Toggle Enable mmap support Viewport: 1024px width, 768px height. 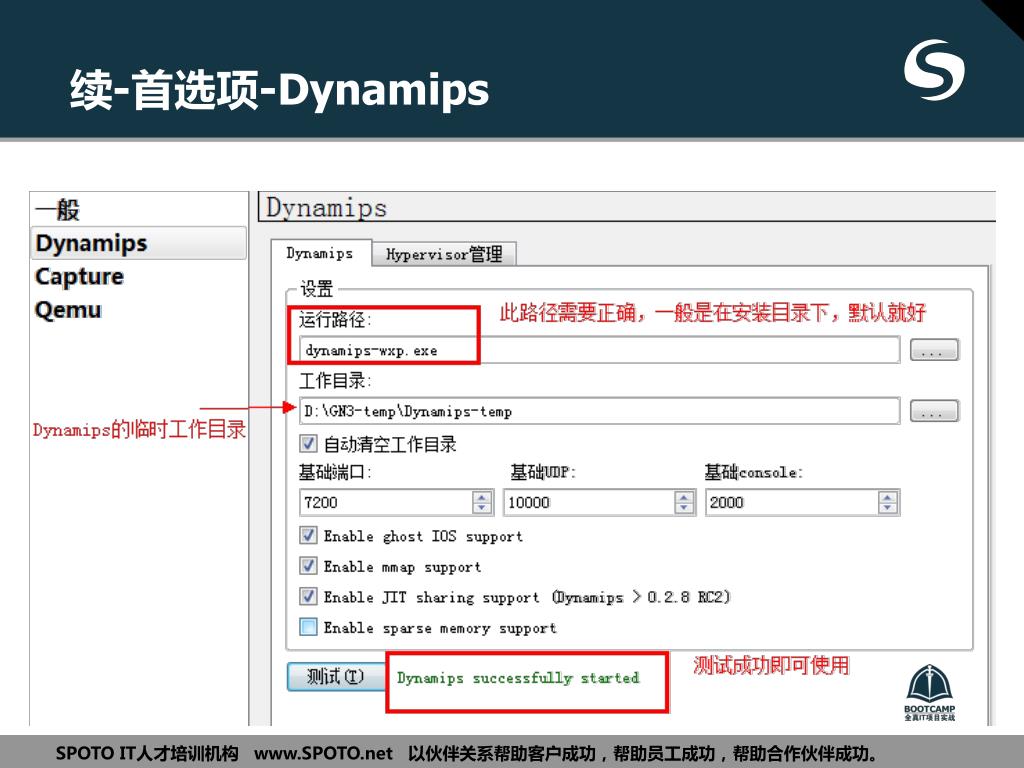coord(308,566)
